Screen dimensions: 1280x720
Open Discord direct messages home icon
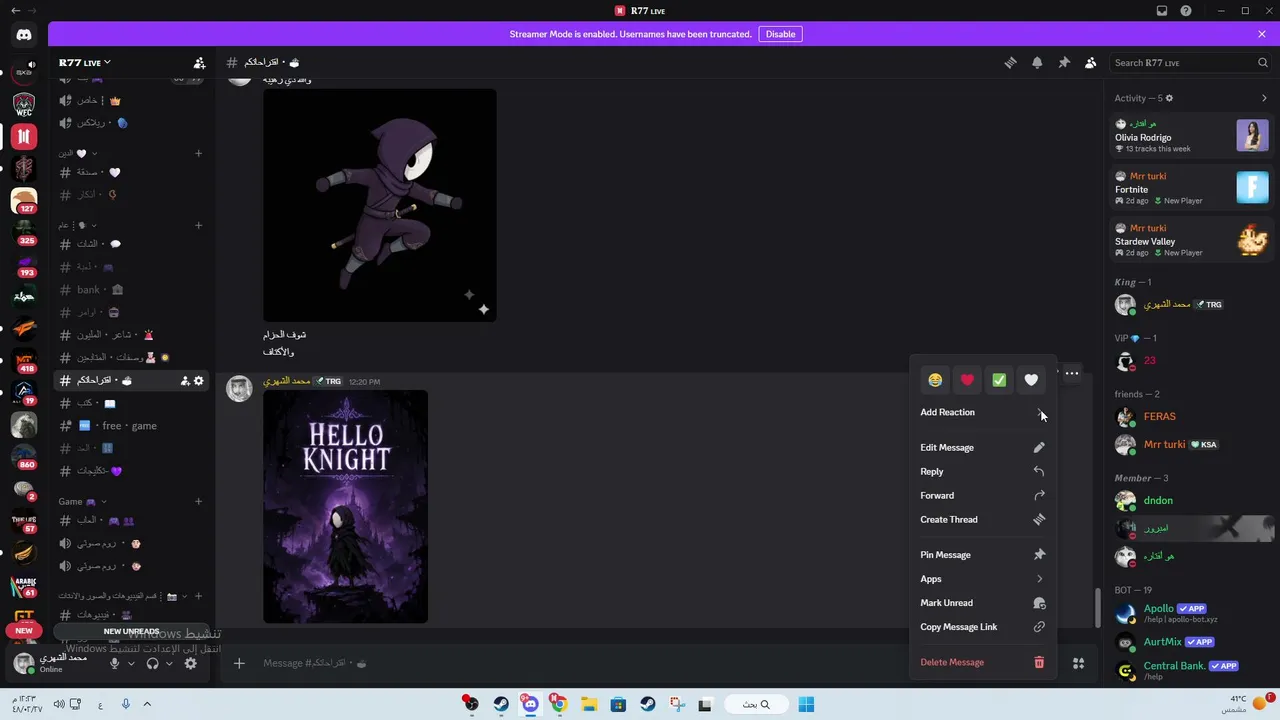24,35
